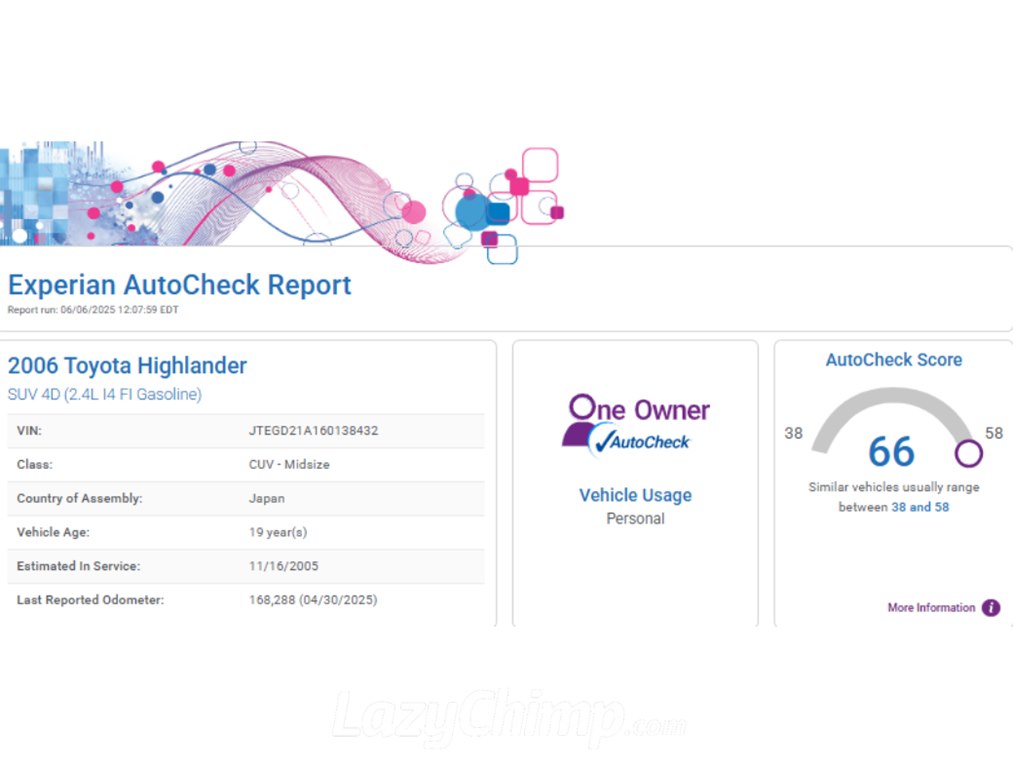
Task: Click the high score label 58 beside gauge
Action: (x=994, y=433)
